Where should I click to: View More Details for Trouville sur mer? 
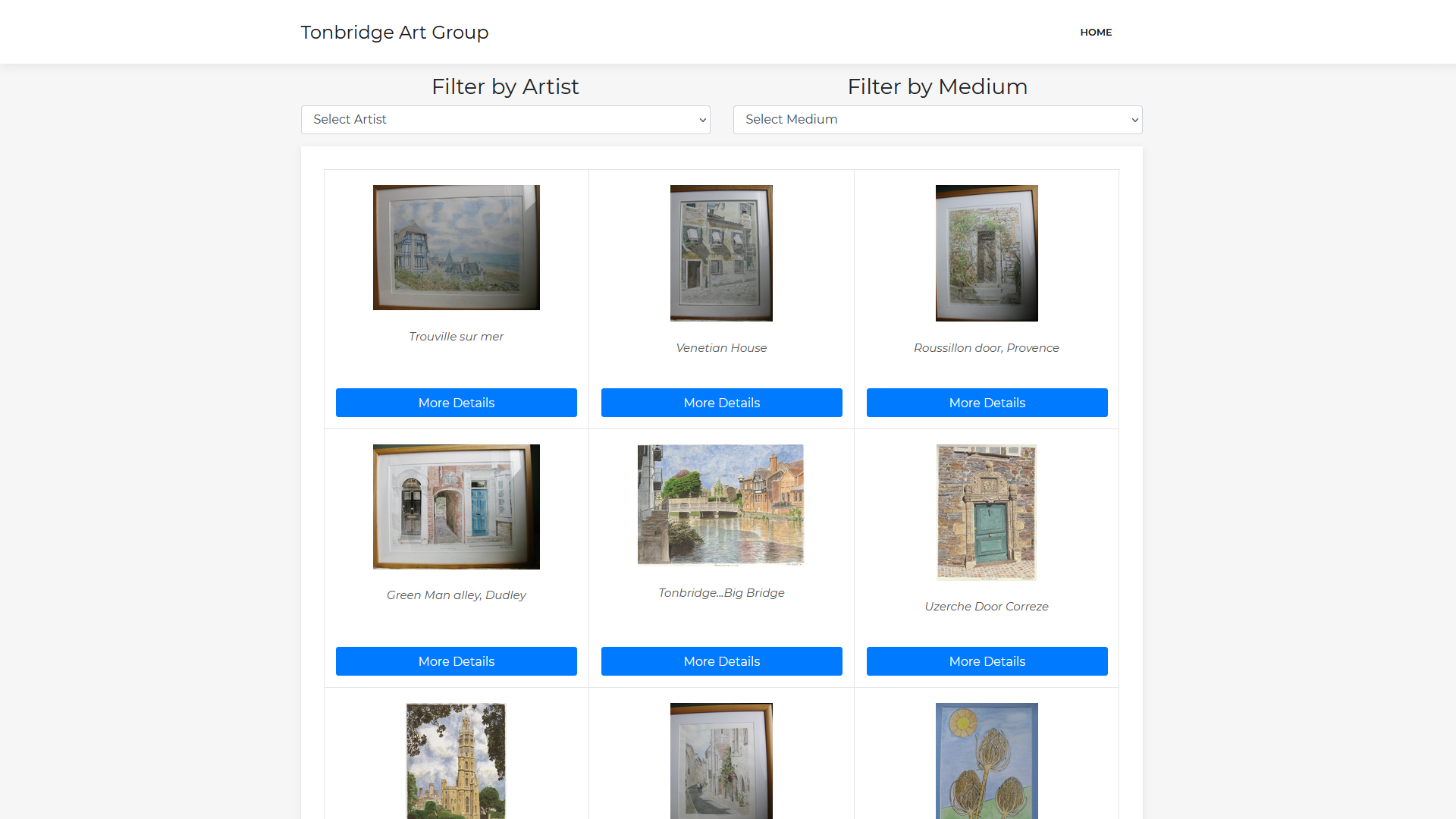457,403
